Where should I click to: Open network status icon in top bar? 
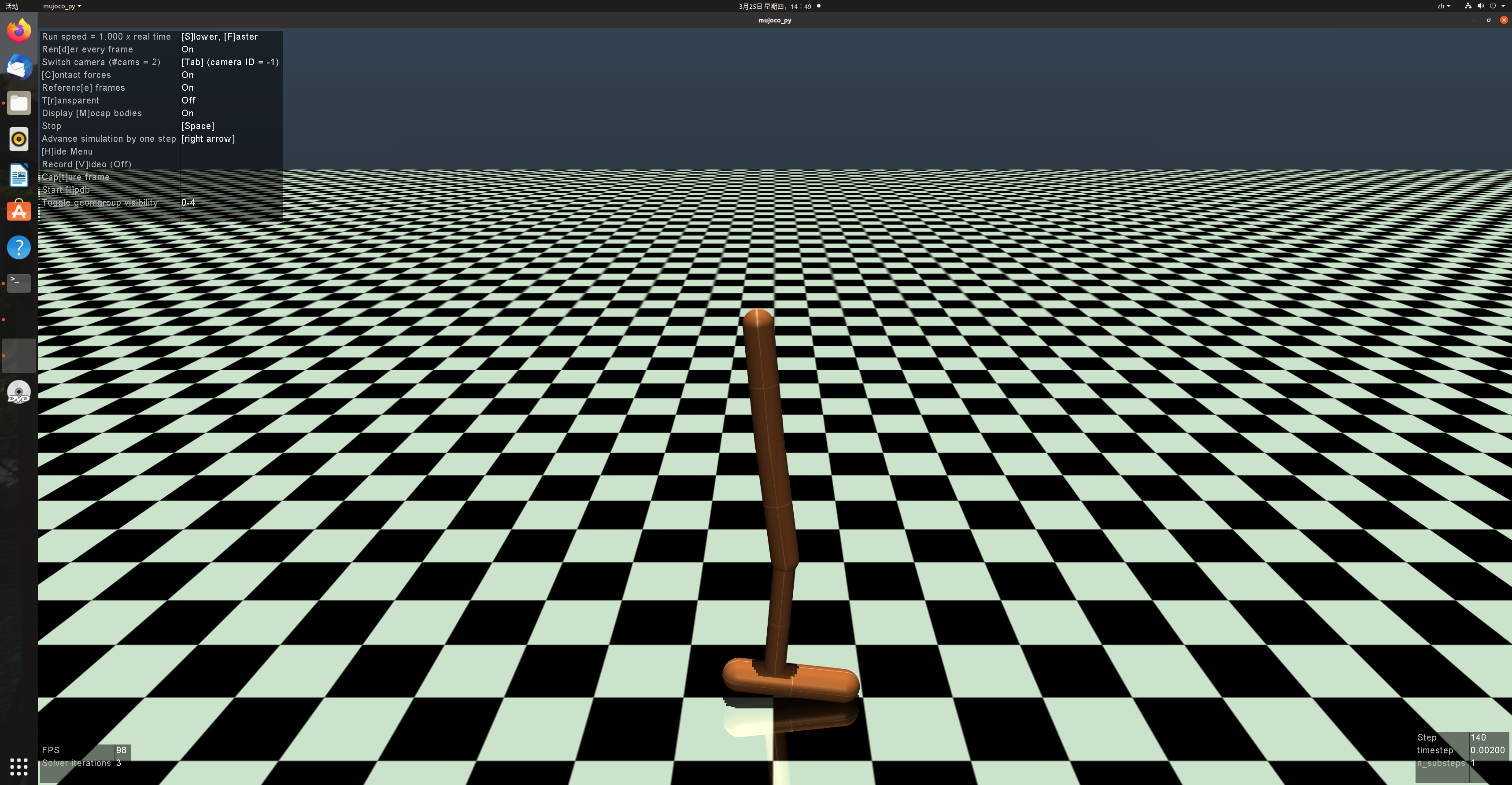[x=1468, y=6]
